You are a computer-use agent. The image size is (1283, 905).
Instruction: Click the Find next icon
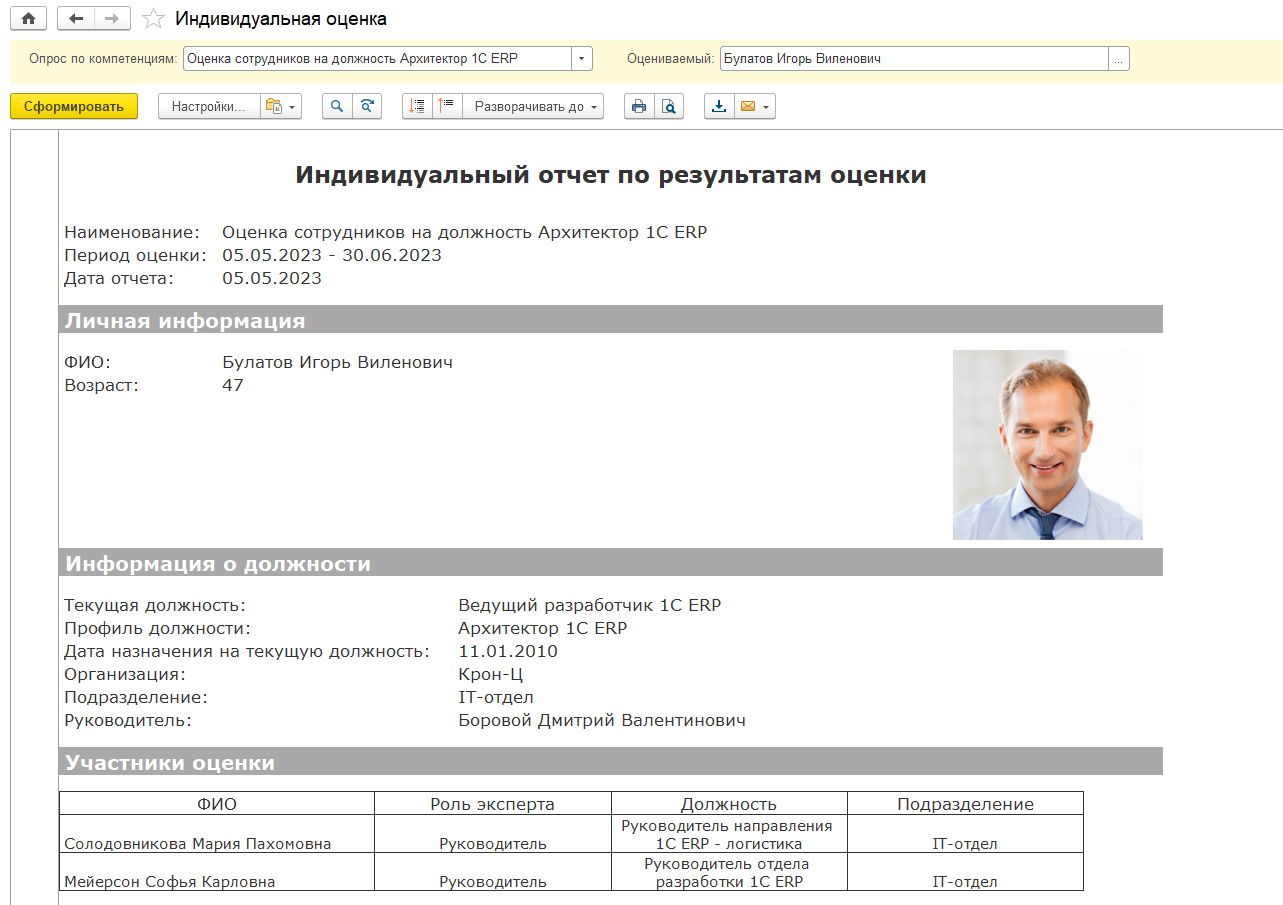(x=367, y=106)
